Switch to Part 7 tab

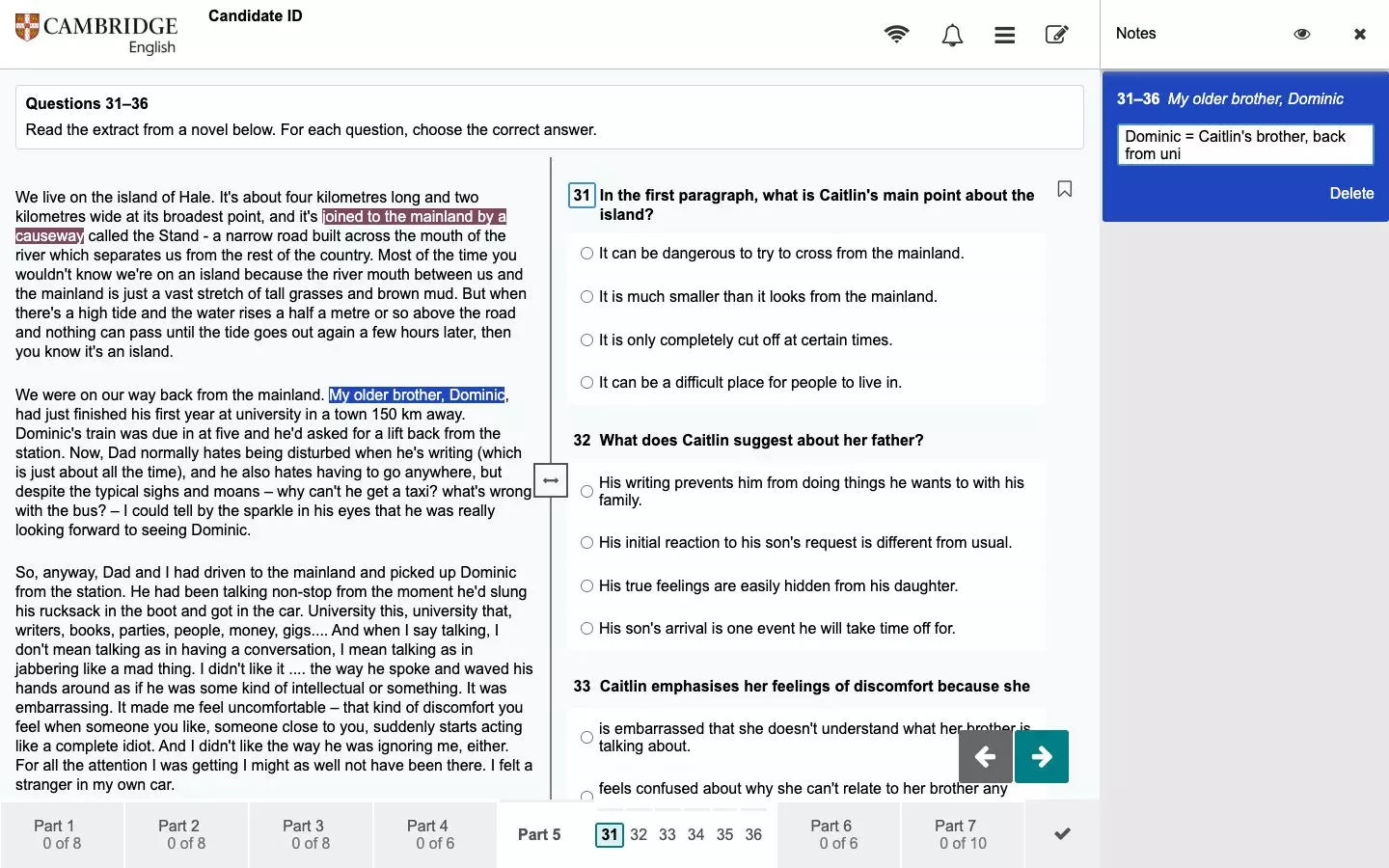[963, 834]
